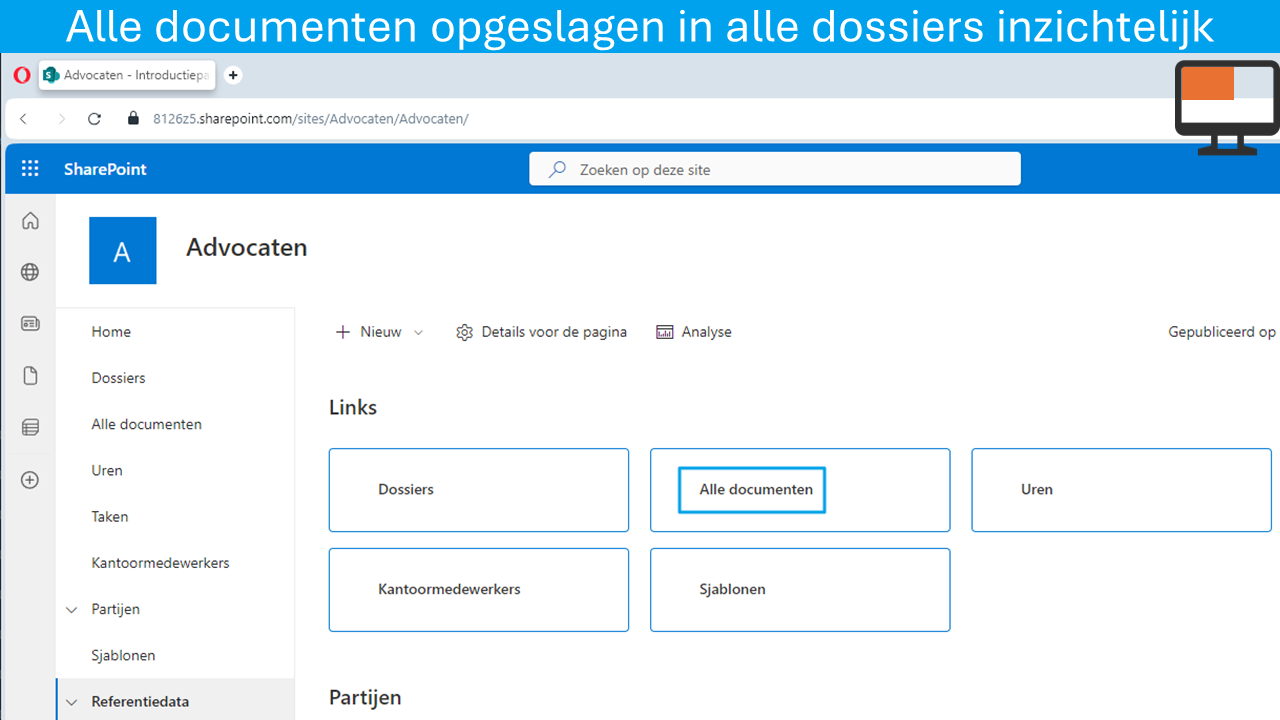Click the Analyse button
The image size is (1280, 720).
[694, 332]
